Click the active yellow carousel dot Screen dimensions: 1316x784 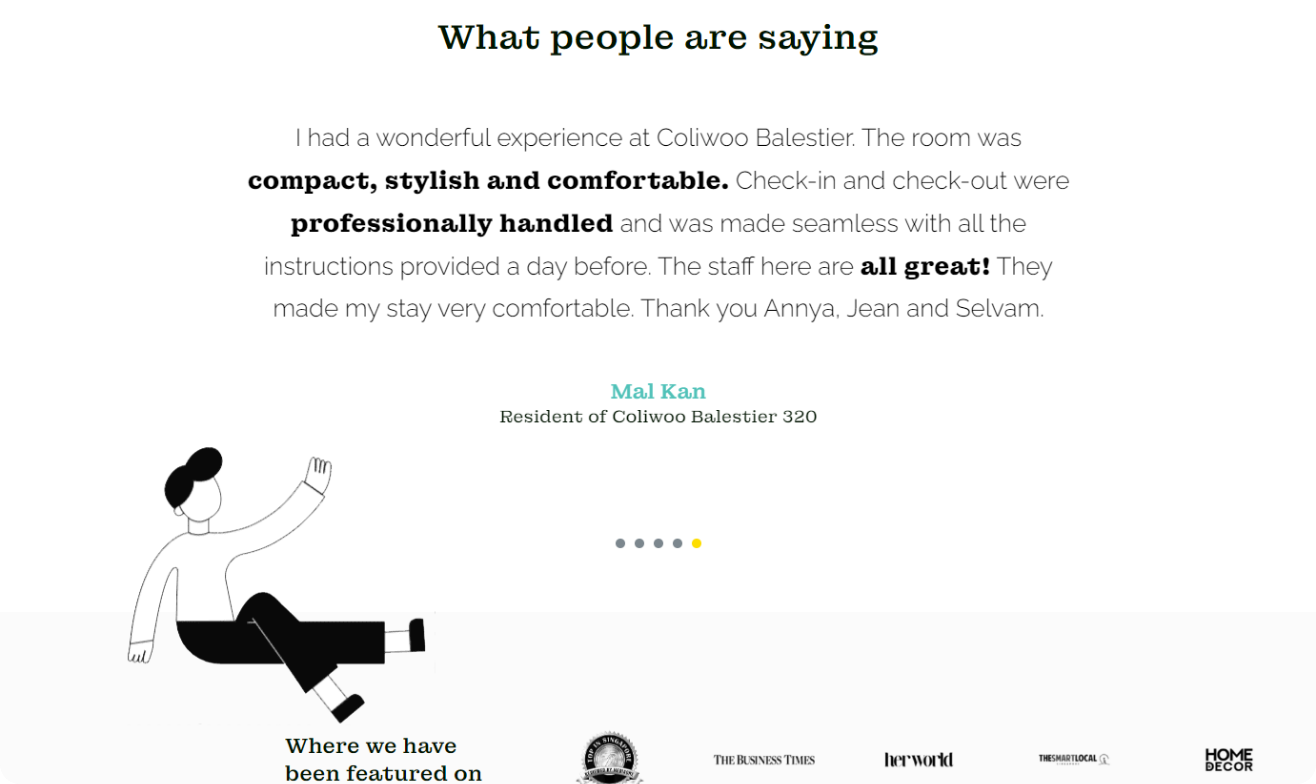pyautogui.click(x=697, y=543)
